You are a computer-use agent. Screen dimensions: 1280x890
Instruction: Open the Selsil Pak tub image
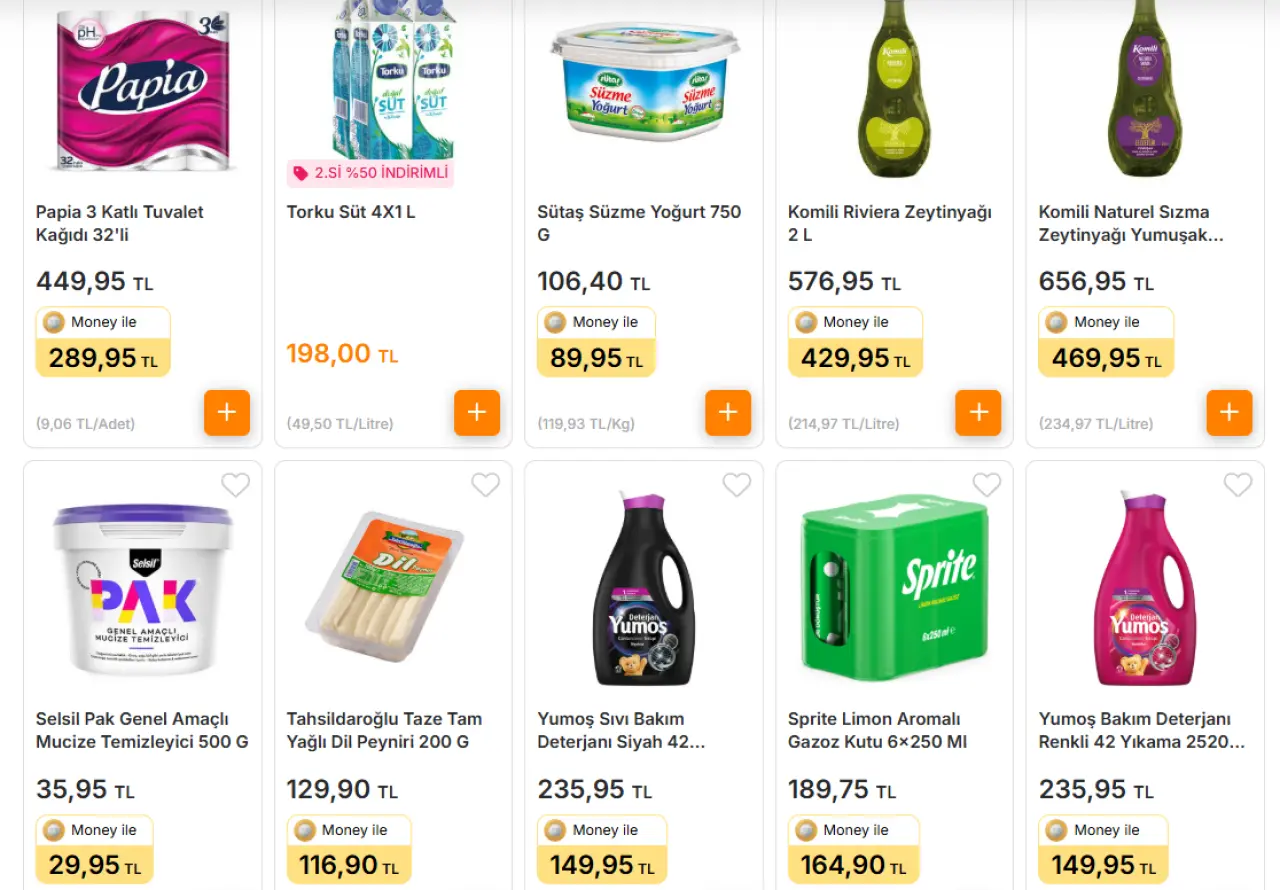[x=143, y=590]
